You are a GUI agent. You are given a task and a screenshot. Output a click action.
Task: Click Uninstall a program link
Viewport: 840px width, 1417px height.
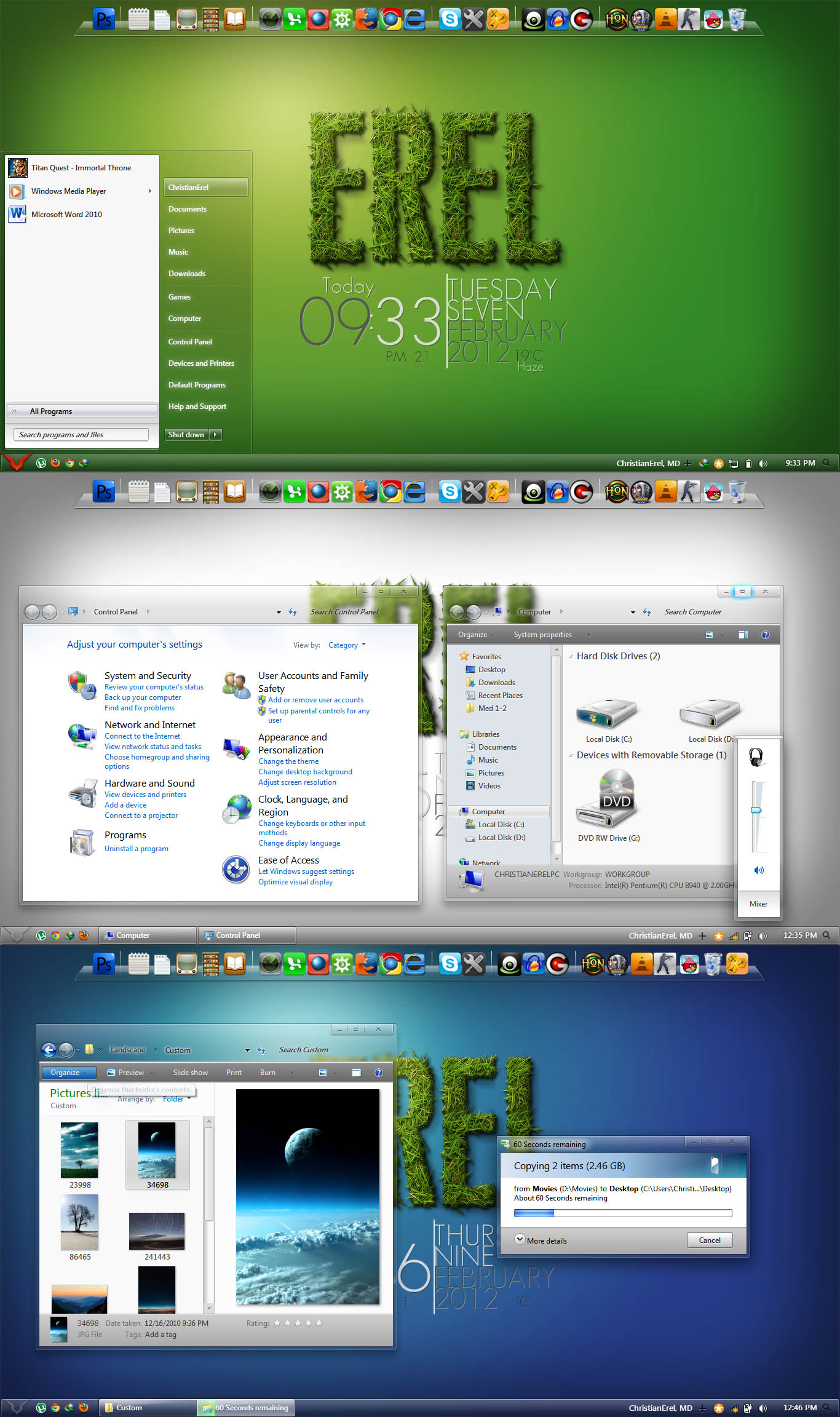tap(137, 849)
